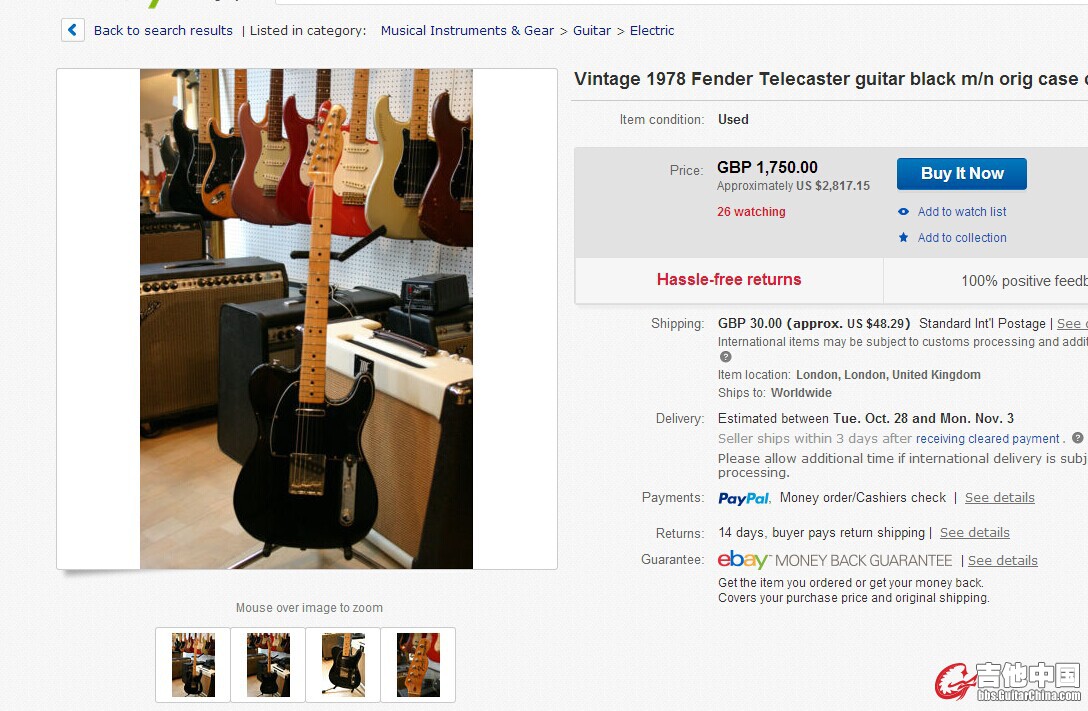Image resolution: width=1088 pixels, height=711 pixels.
Task: See details for Payments
Action: [999, 497]
